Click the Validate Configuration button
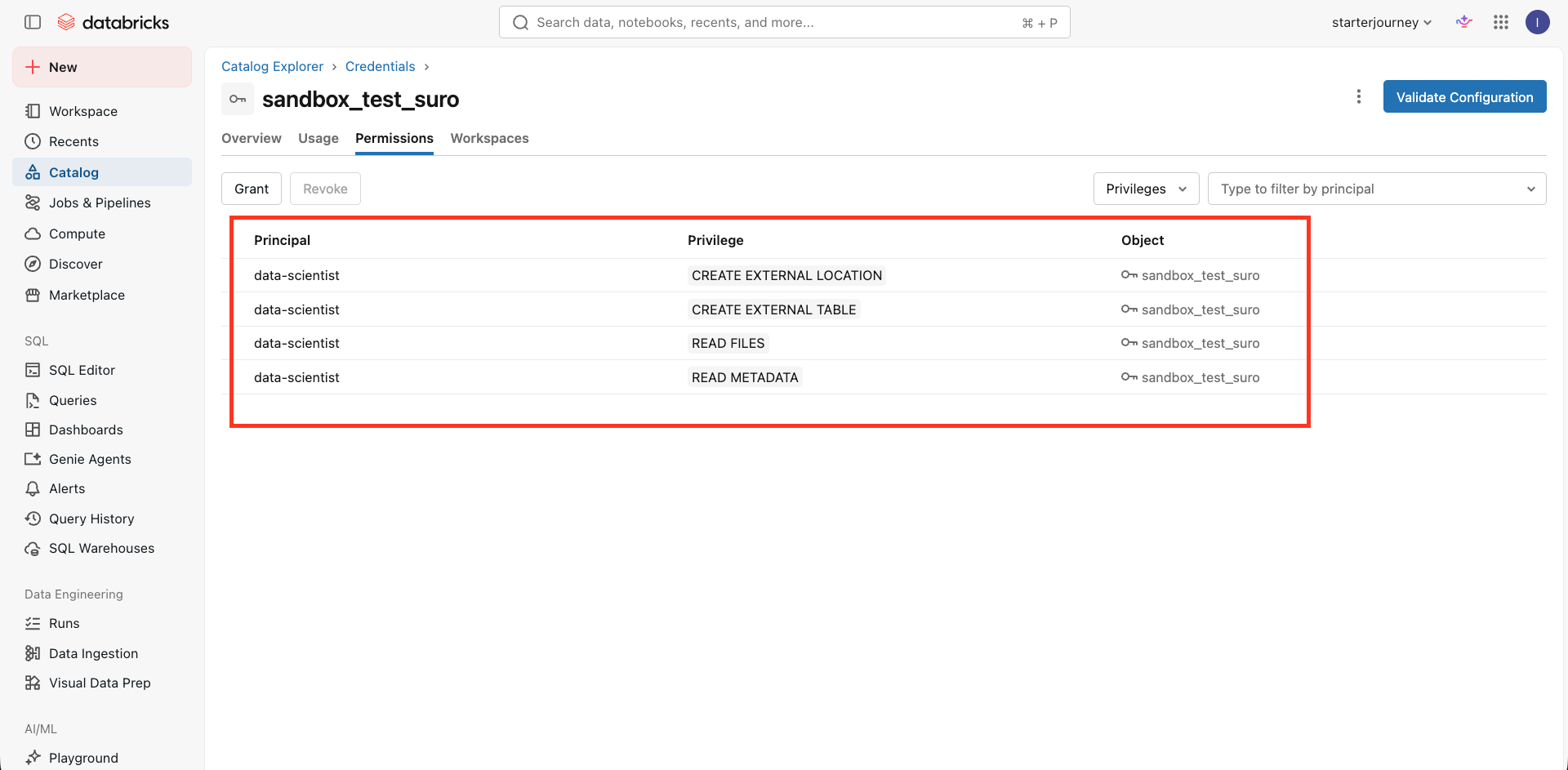1568x770 pixels. coord(1464,96)
